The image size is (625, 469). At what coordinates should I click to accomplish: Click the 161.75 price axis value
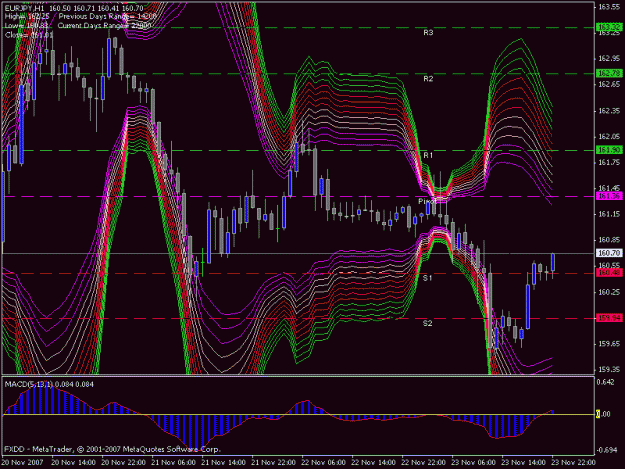(x=609, y=163)
